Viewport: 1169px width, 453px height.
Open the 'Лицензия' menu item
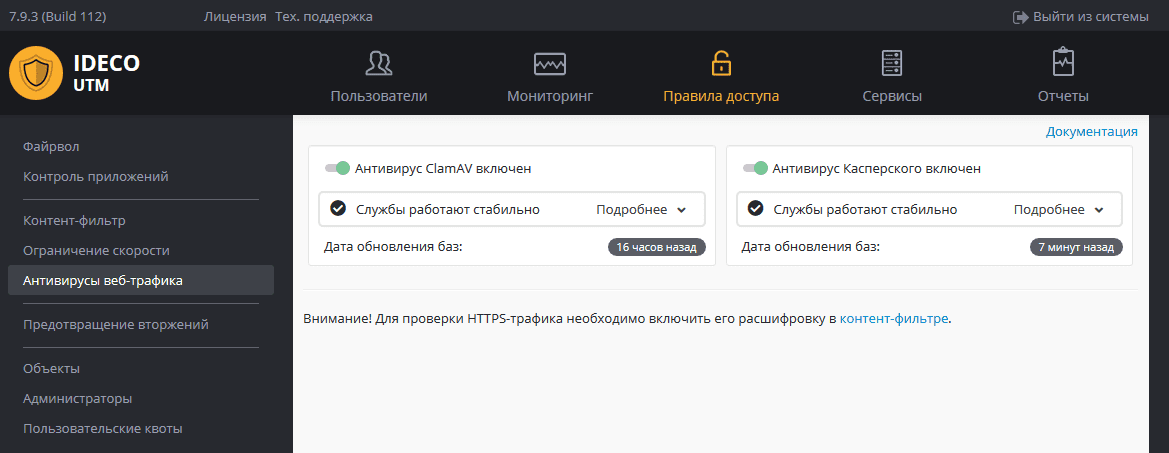[x=234, y=17]
